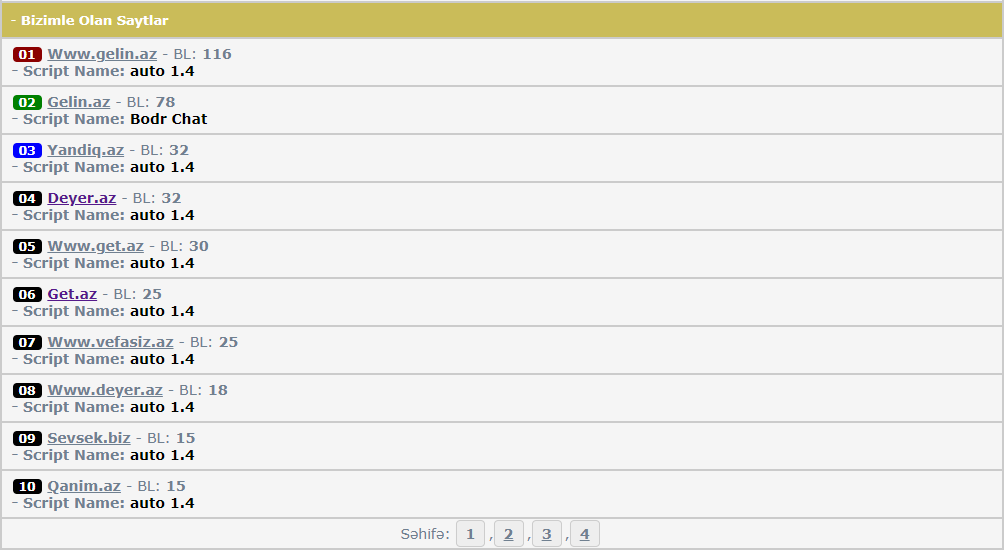
Task: Jump to page 4
Action: pyautogui.click(x=584, y=534)
